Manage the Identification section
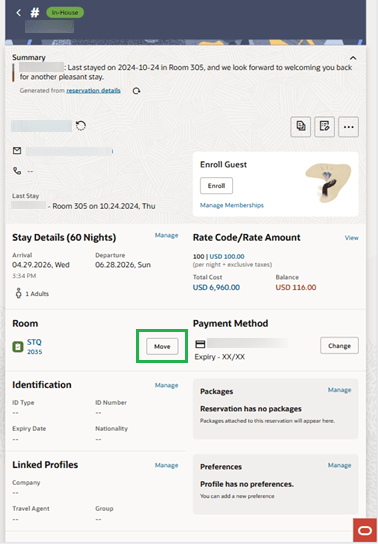Image resolution: width=378 pixels, height=544 pixels. (x=166, y=385)
